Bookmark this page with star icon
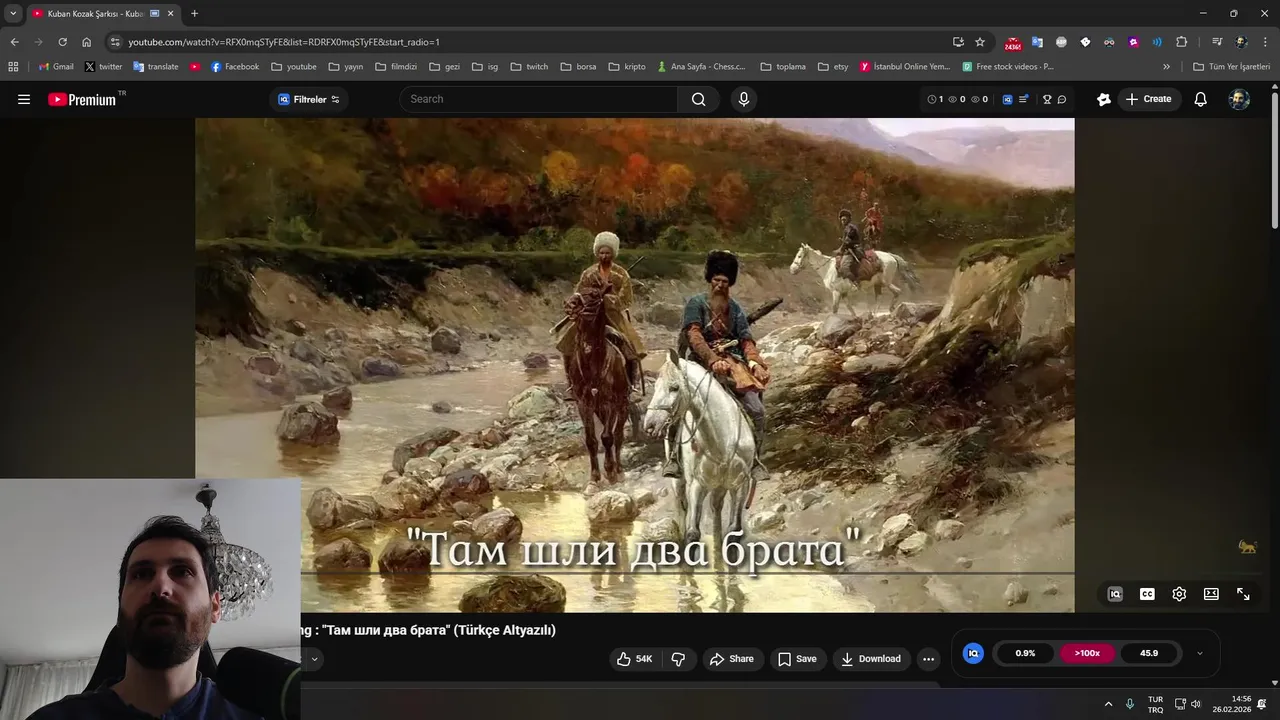This screenshot has height=720, width=1280. 980,42
